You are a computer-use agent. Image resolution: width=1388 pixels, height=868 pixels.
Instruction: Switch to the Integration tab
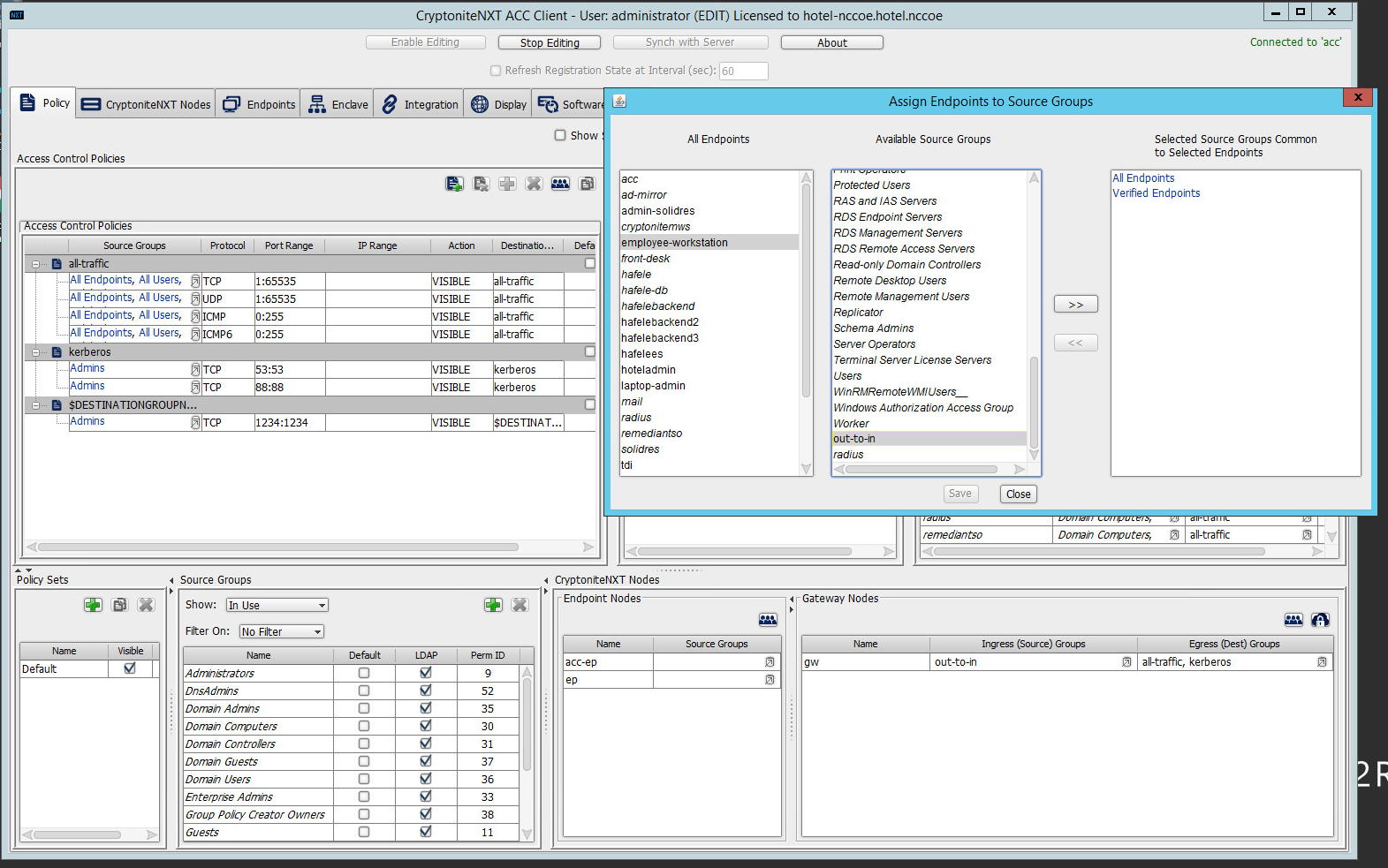[x=420, y=104]
